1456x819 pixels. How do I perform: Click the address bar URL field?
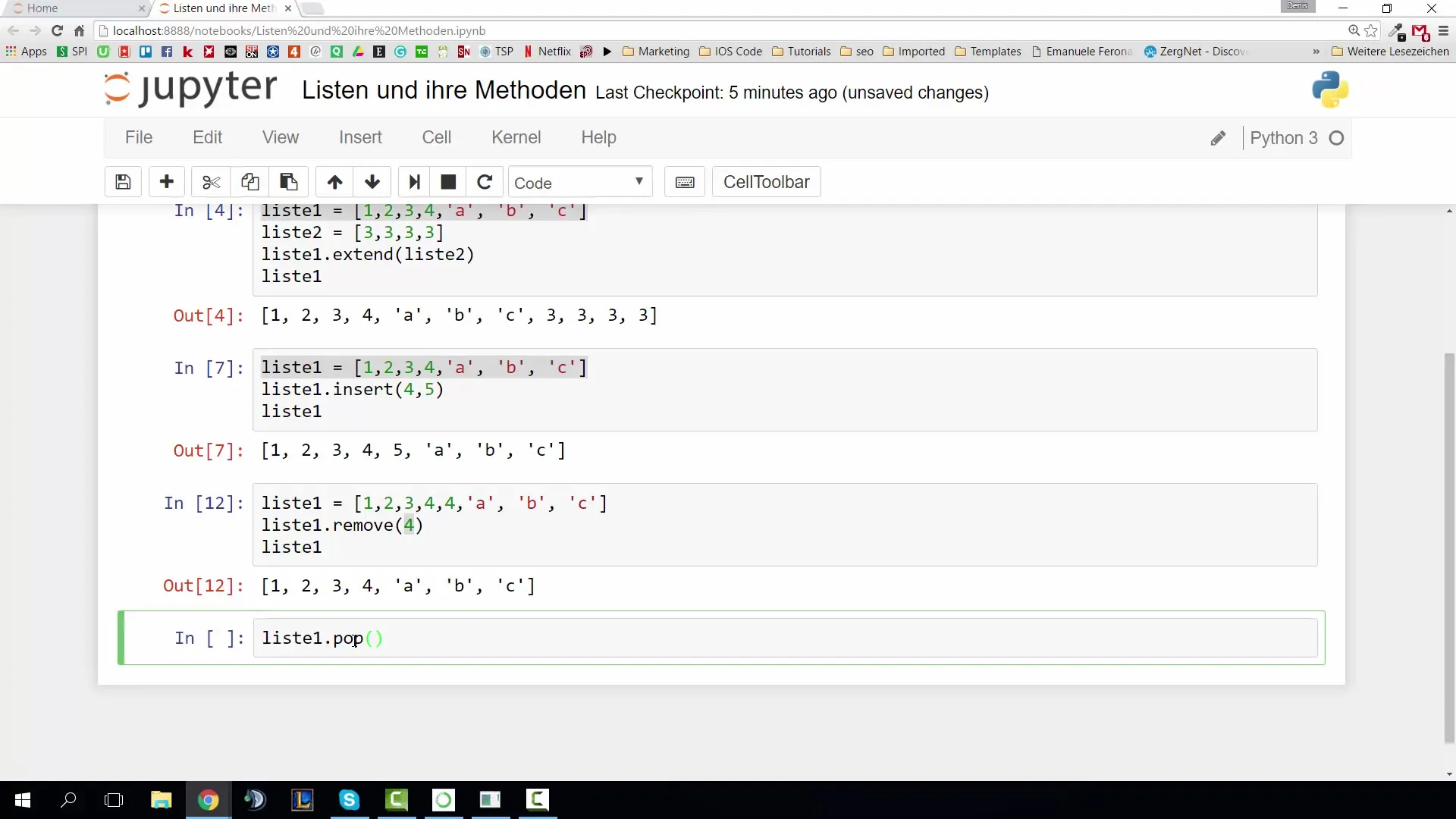point(720,31)
